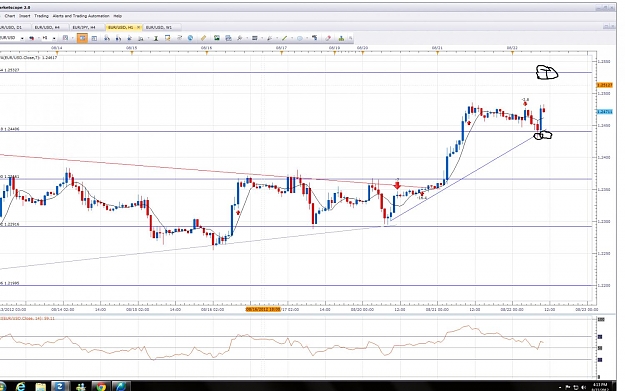
Task: Click the green hierarchy toolbar icon
Action: [x=341, y=38]
